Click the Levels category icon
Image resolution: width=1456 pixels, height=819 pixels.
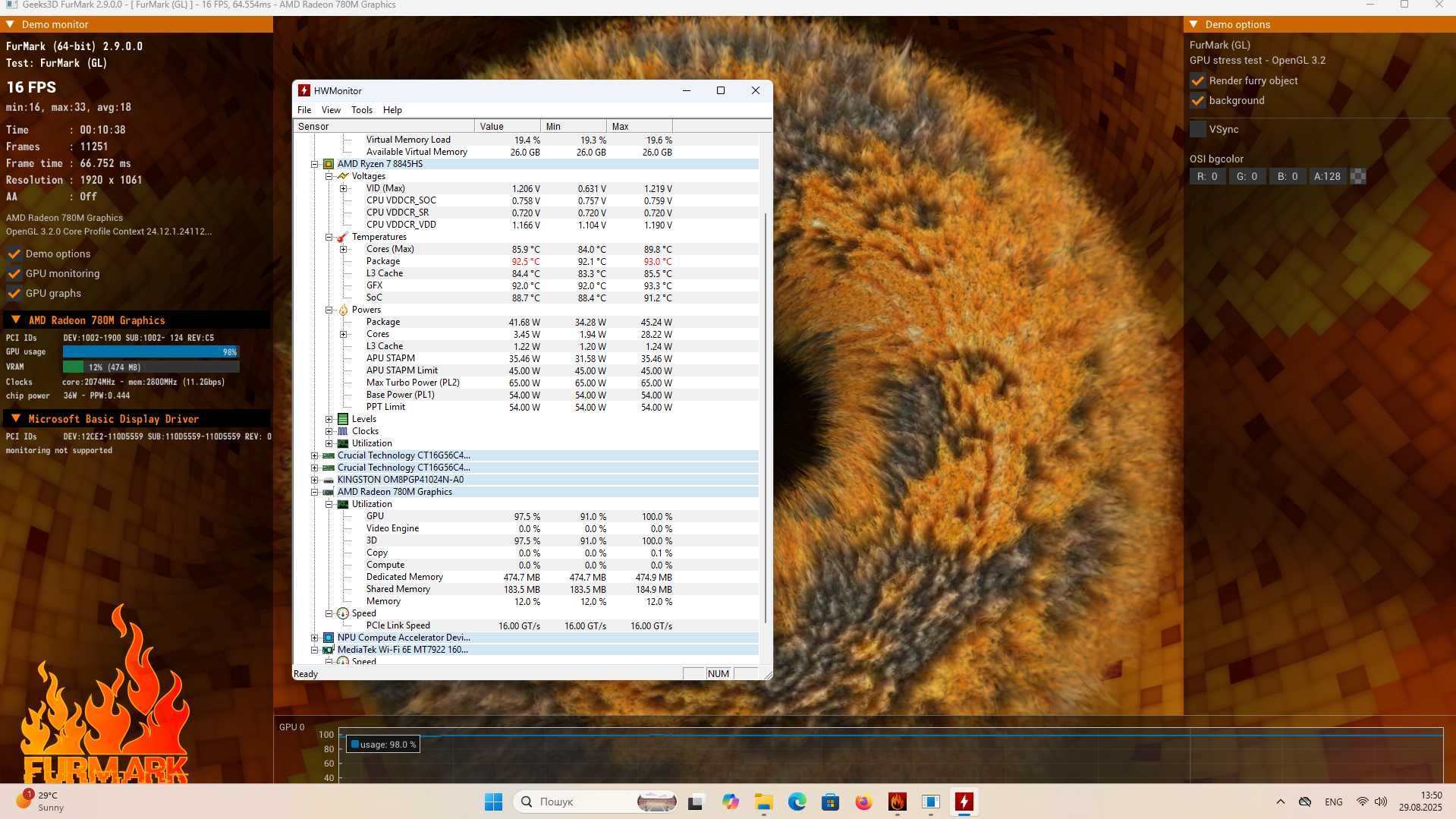pyautogui.click(x=343, y=419)
